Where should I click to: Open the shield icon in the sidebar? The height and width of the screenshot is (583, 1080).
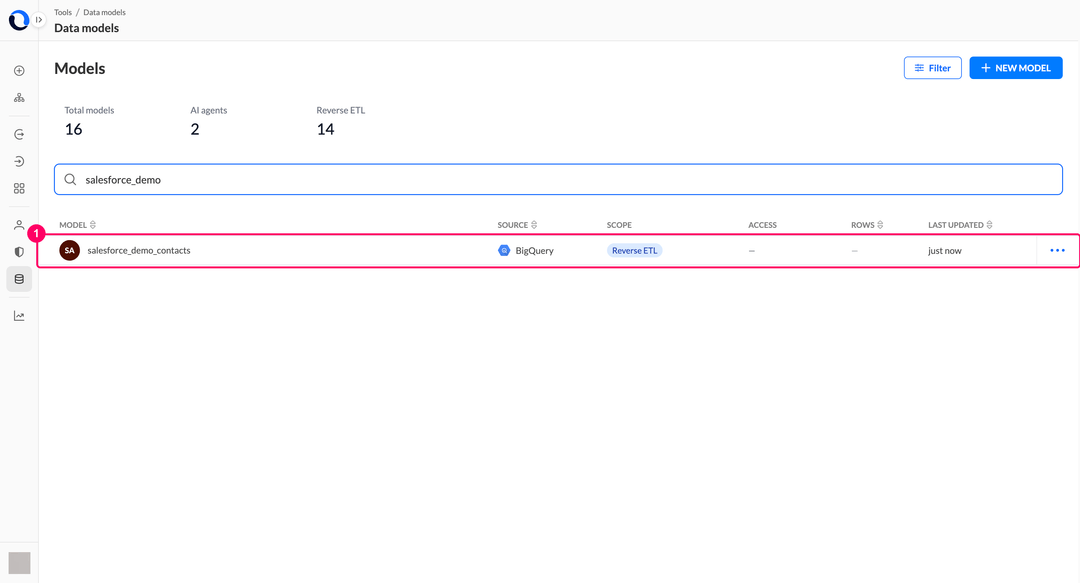(19, 252)
